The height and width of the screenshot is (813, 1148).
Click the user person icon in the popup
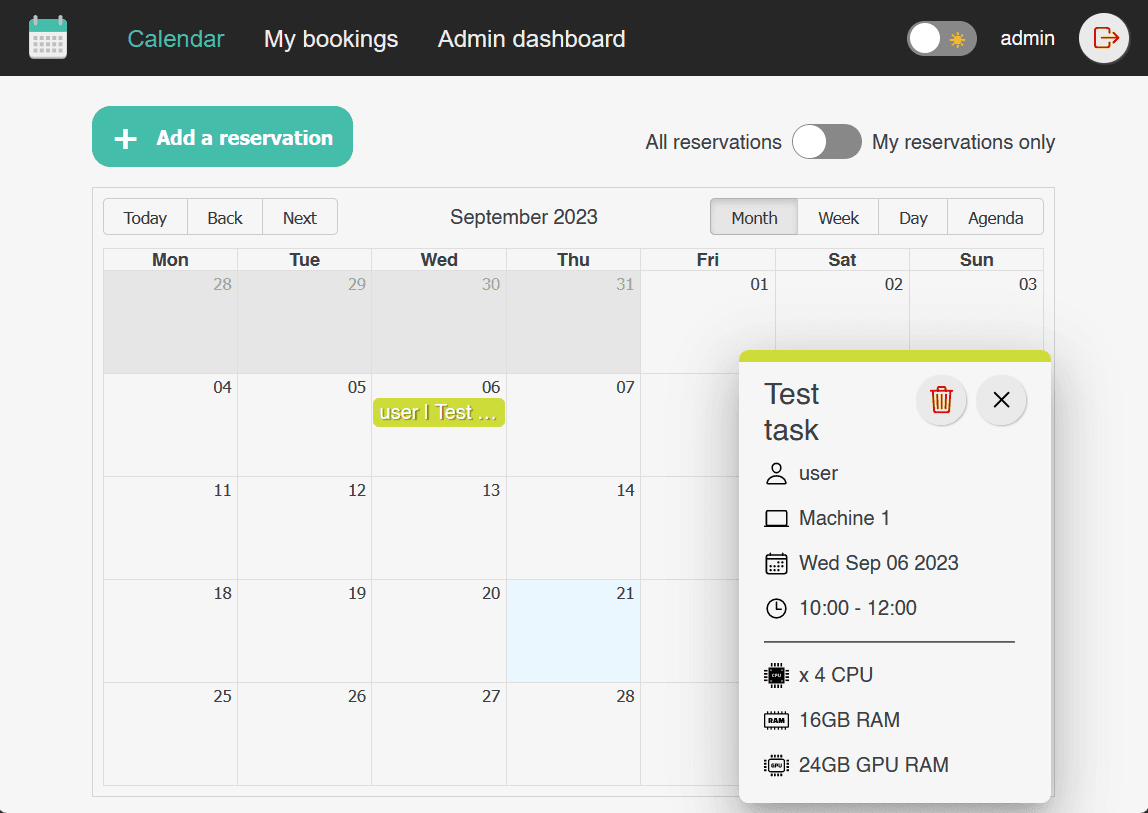(776, 473)
